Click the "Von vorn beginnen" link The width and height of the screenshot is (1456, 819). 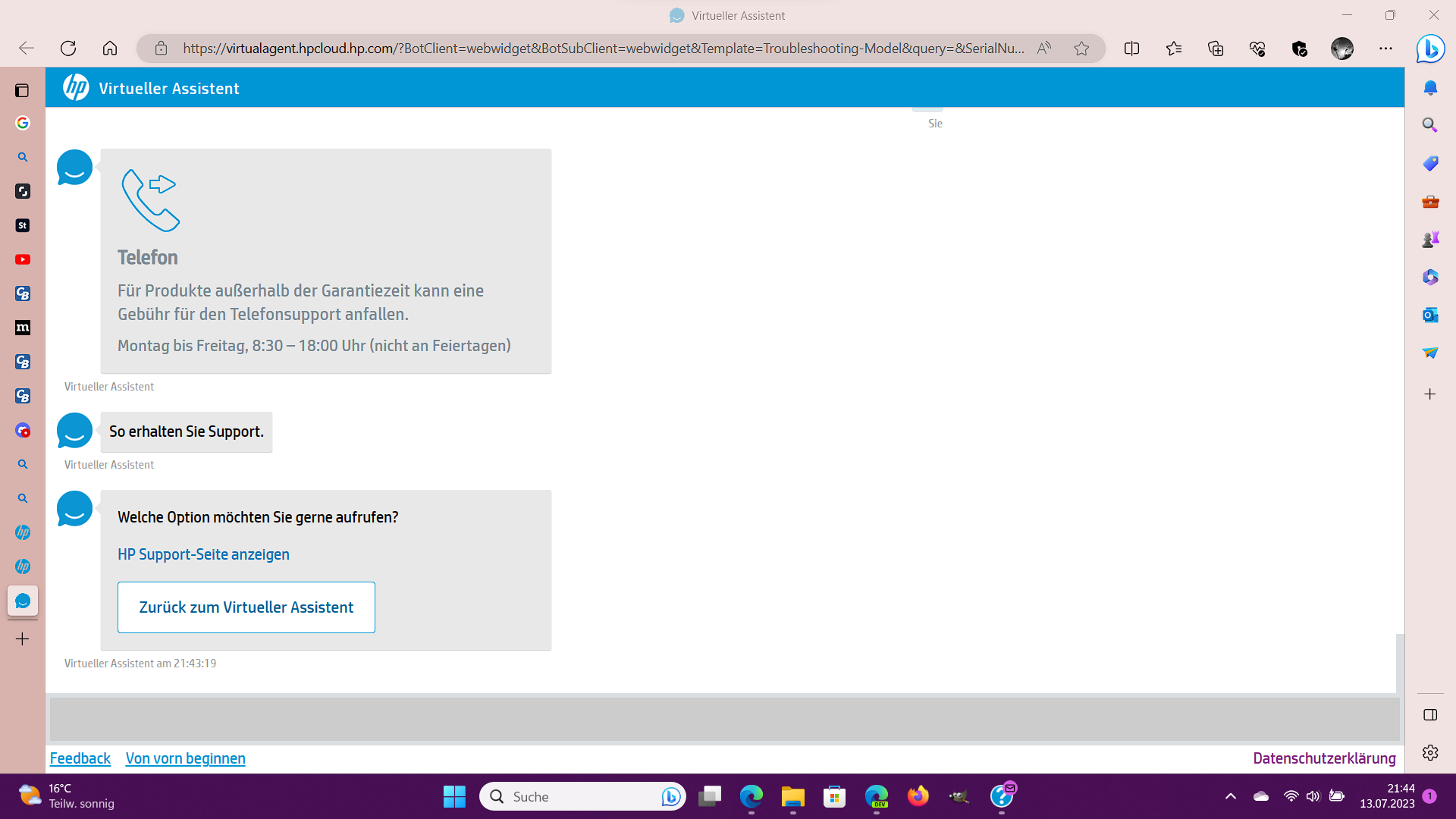[185, 758]
